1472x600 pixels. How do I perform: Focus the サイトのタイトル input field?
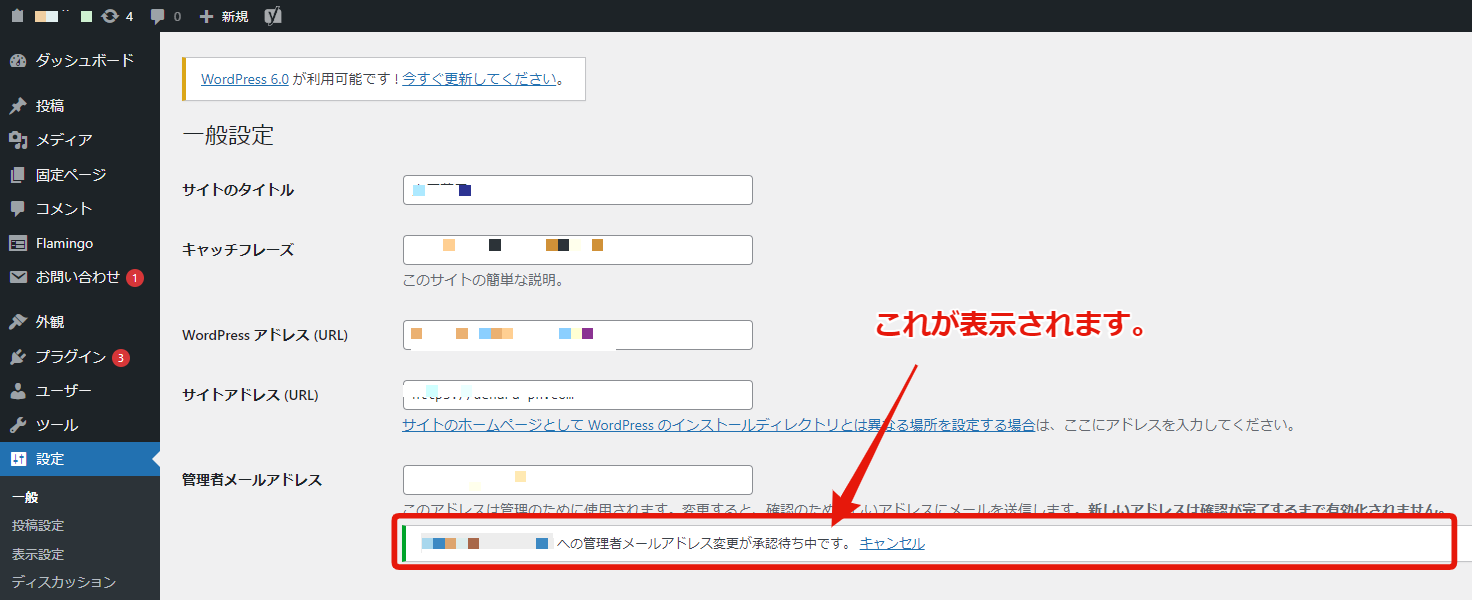pyautogui.click(x=578, y=190)
